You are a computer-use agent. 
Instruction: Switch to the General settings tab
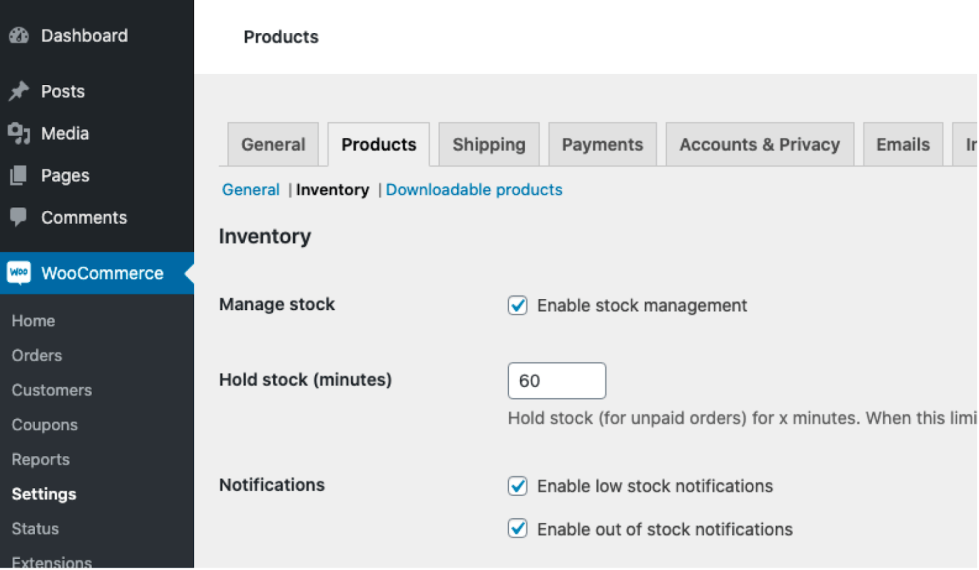pos(273,145)
